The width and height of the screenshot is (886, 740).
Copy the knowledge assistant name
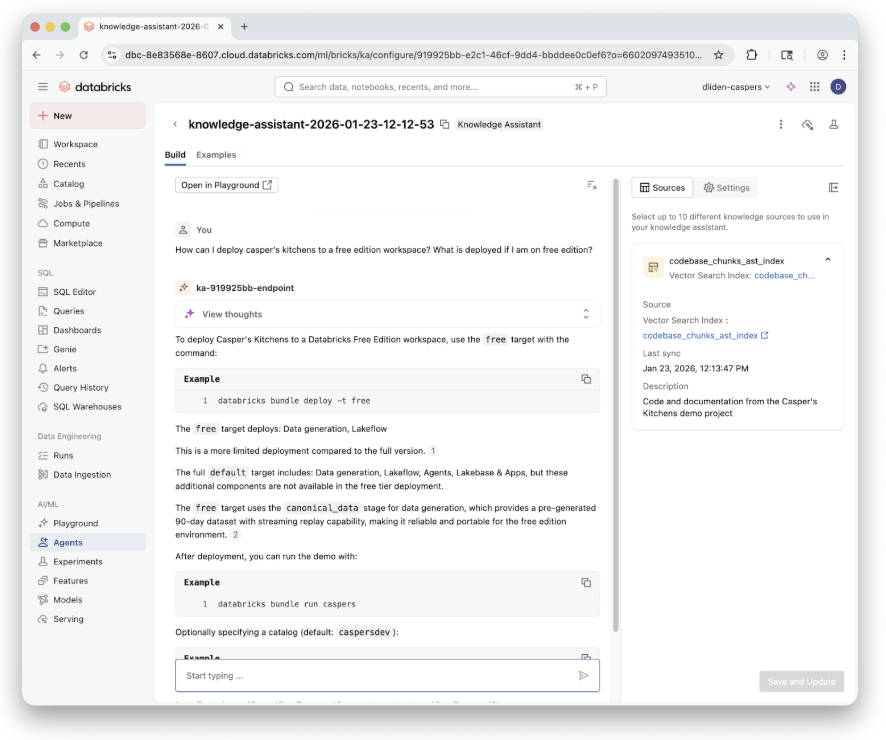click(x=445, y=125)
